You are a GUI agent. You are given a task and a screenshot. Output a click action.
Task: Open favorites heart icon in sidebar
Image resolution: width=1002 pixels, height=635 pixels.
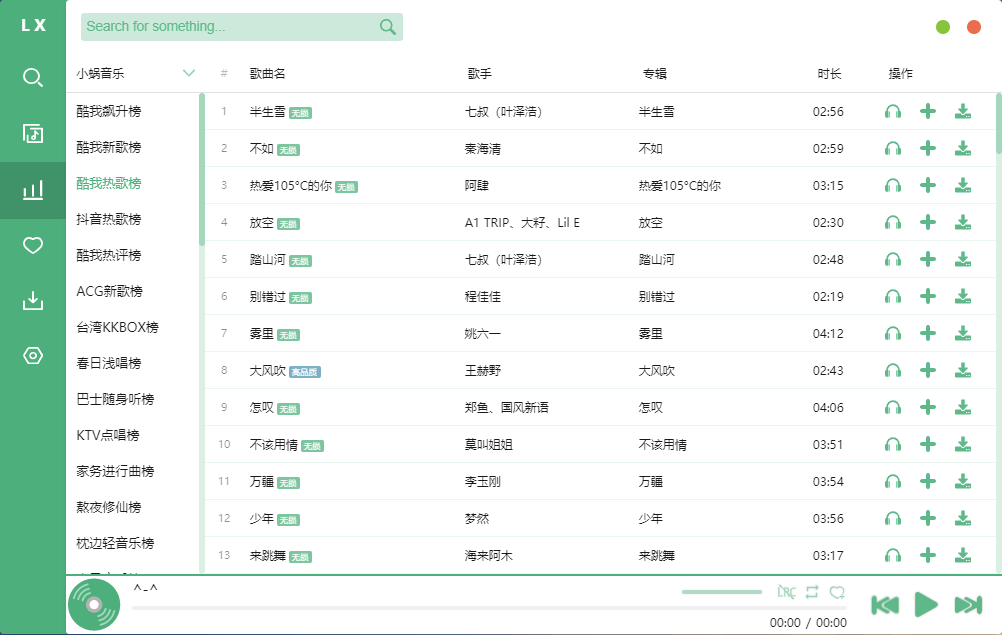coord(33,245)
